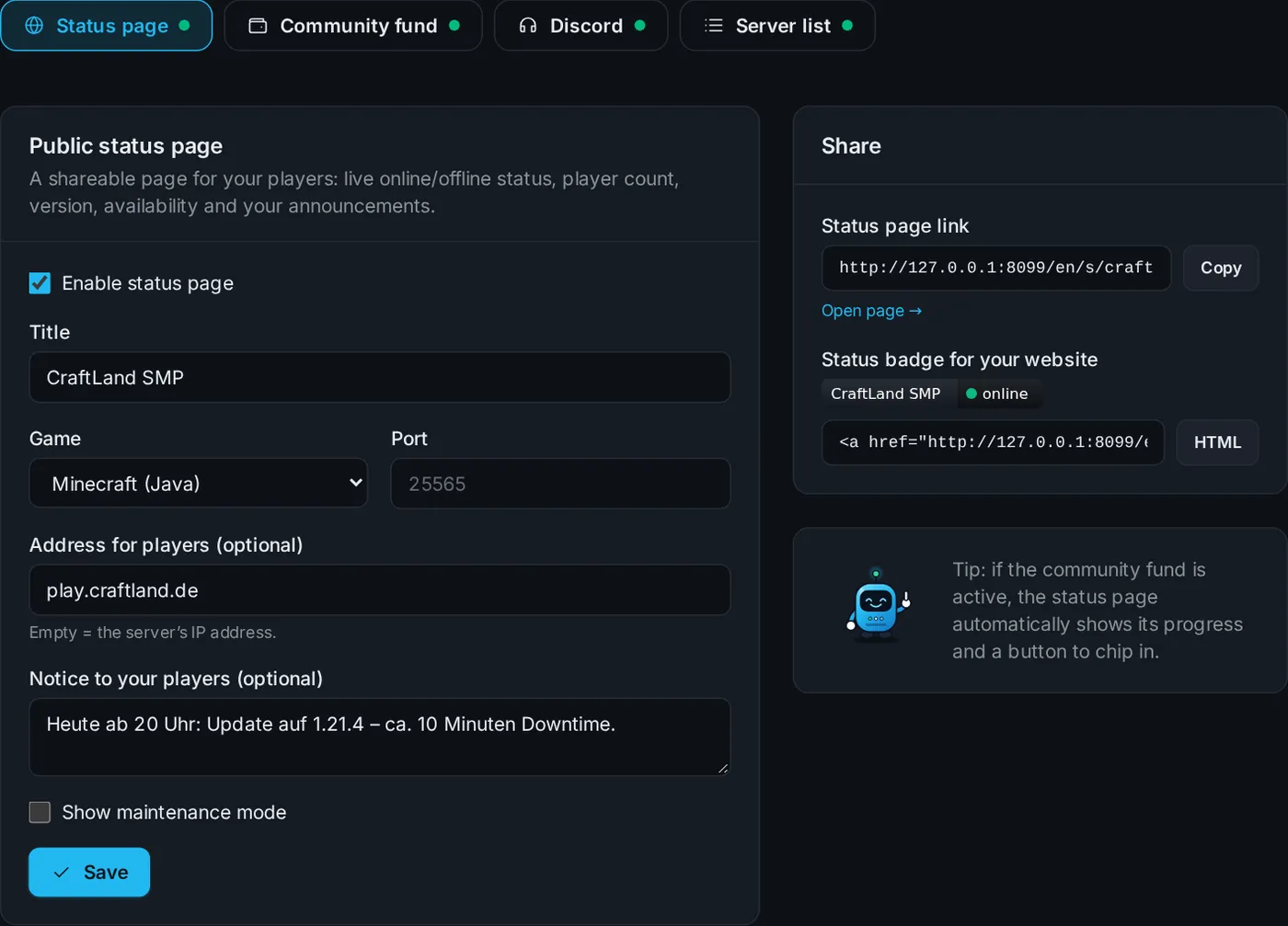This screenshot has height=926, width=1288.
Task: Click the green dot on Community fund tab
Action: [x=454, y=26]
